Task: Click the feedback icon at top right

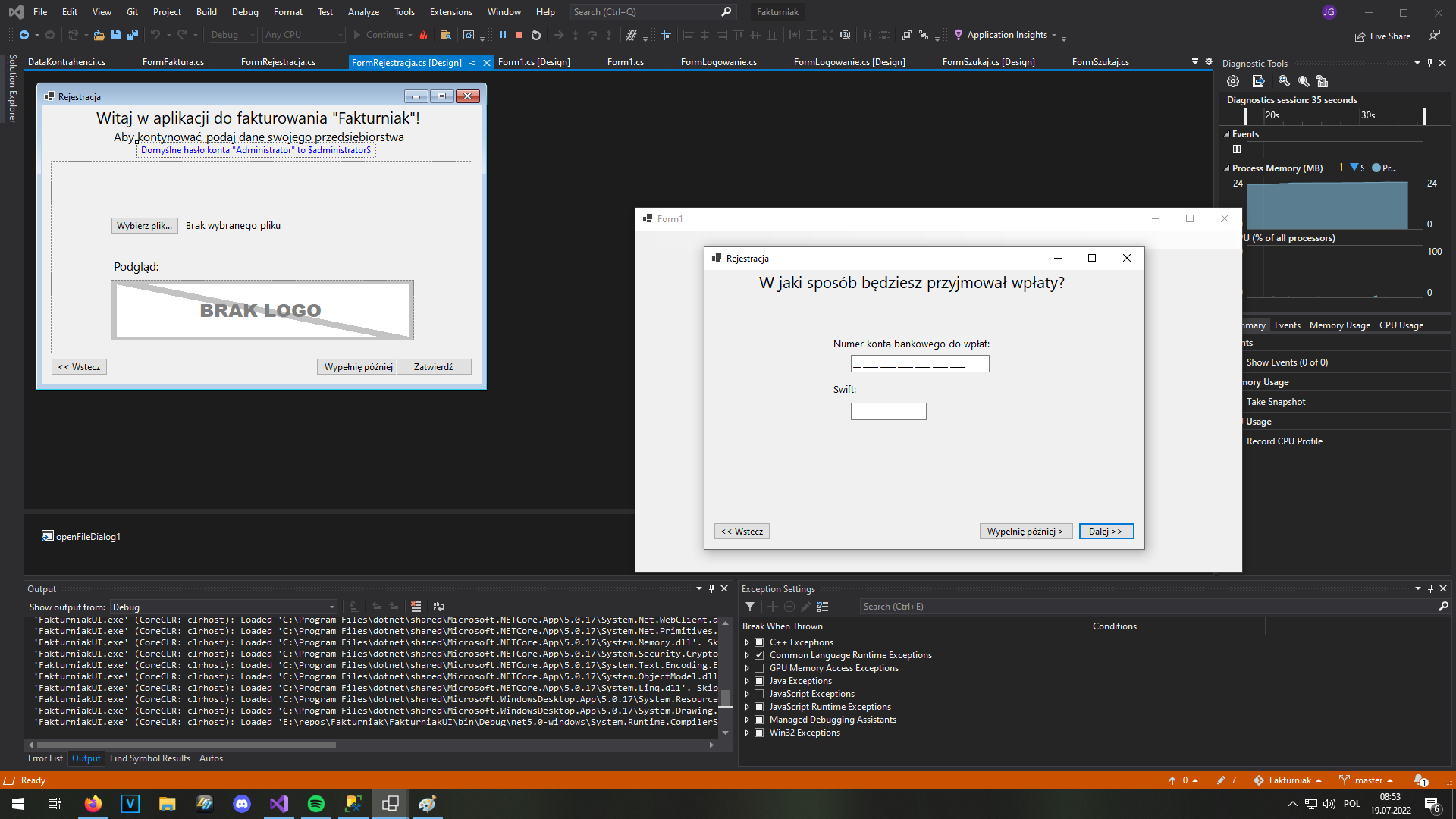Action: click(x=1434, y=36)
